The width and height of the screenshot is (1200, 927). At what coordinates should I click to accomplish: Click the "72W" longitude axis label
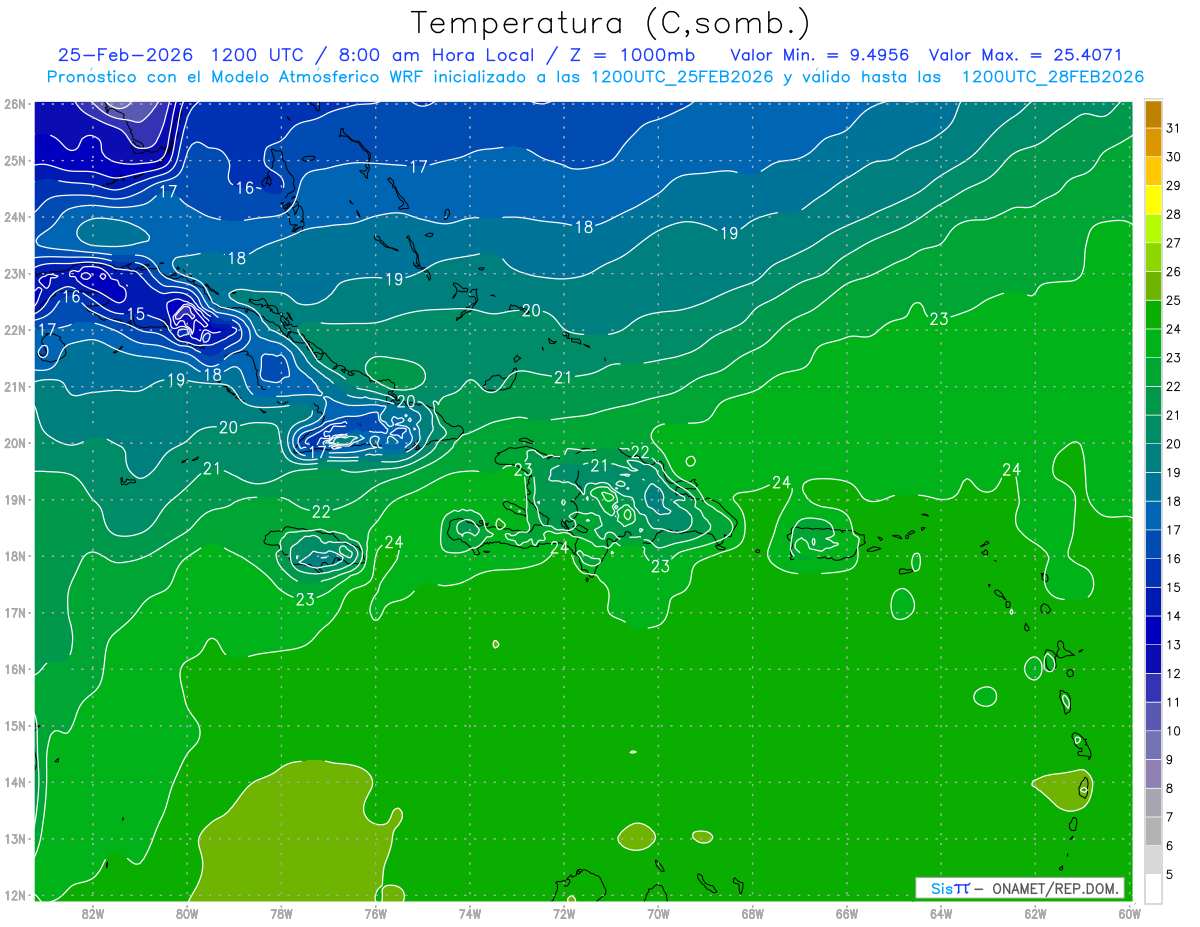(563, 912)
